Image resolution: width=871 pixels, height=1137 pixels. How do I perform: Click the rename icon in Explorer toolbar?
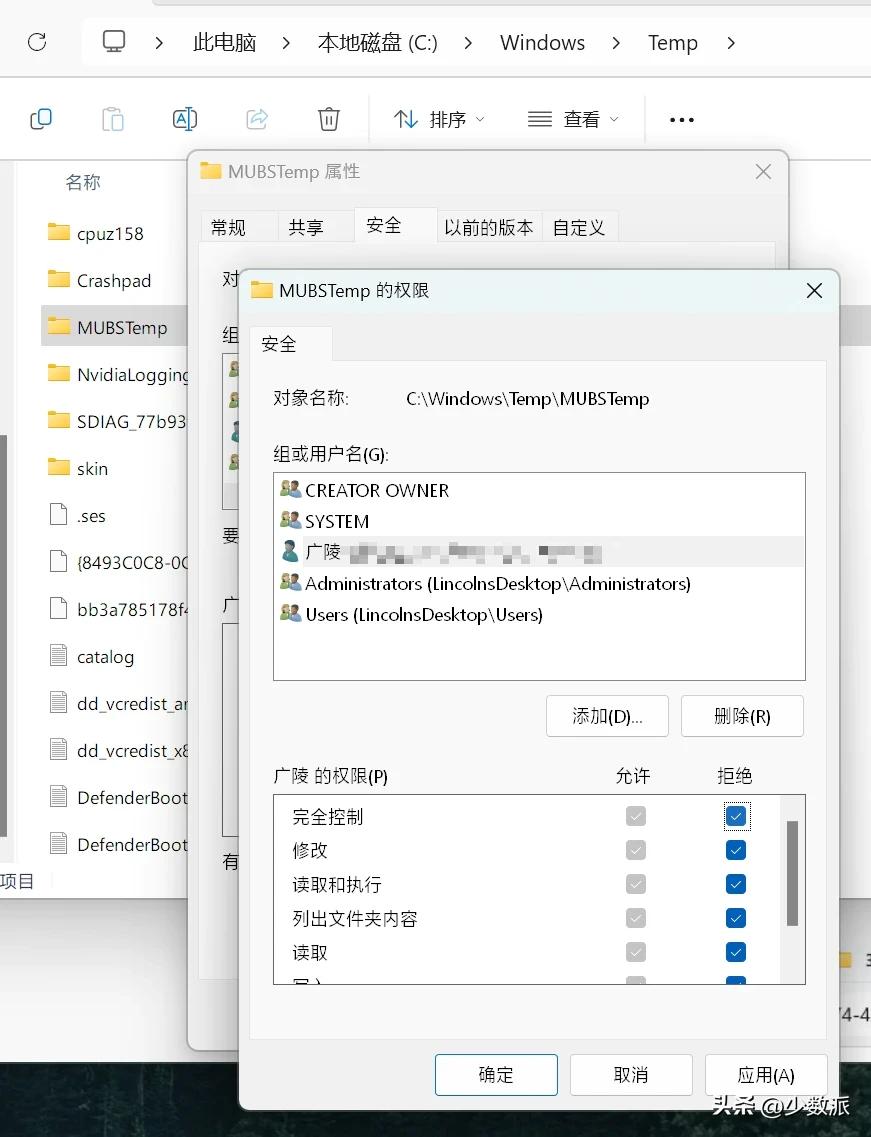184,118
